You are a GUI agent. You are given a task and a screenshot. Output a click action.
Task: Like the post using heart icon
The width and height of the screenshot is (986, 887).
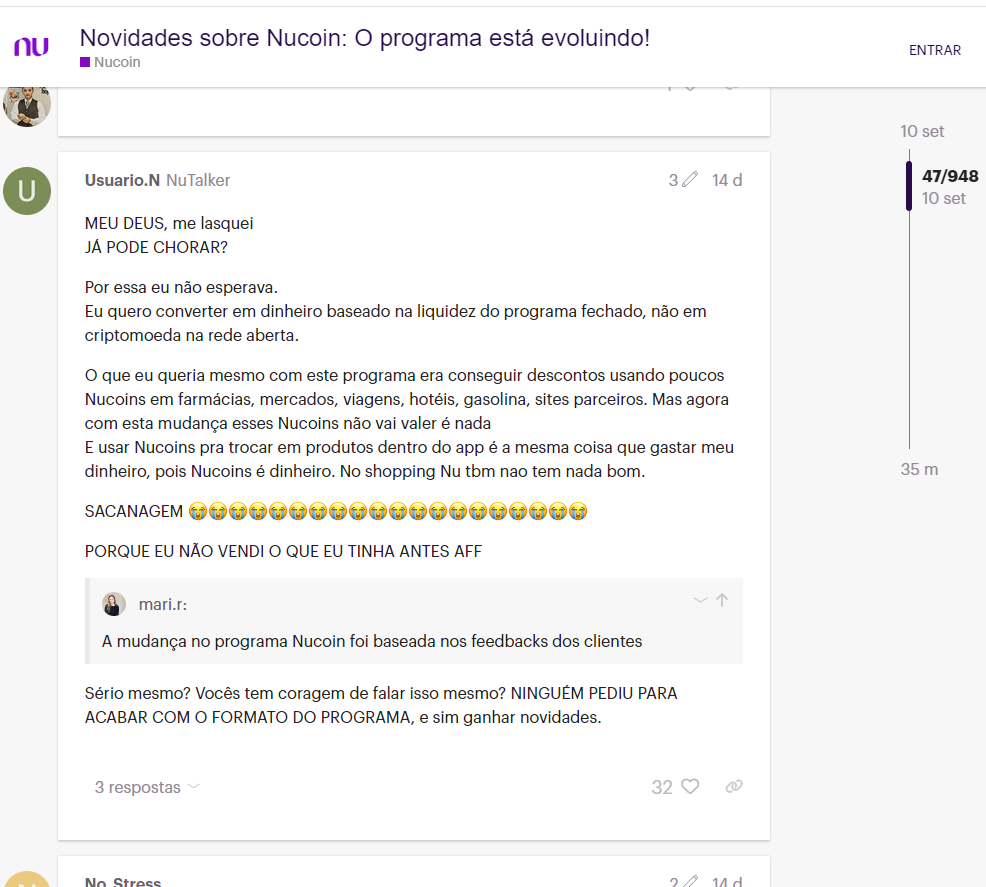[x=690, y=786]
